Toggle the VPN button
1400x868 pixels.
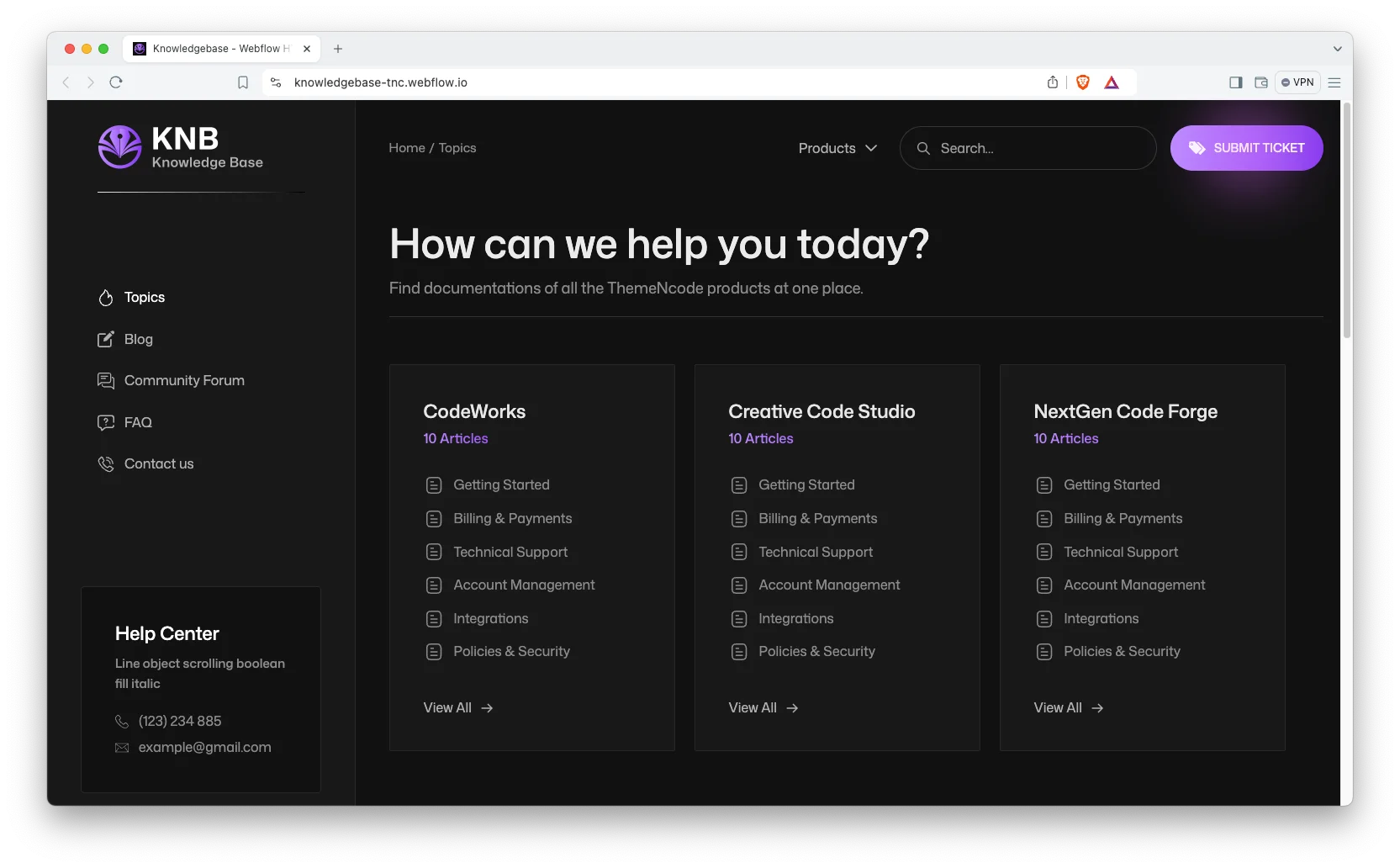[1297, 82]
